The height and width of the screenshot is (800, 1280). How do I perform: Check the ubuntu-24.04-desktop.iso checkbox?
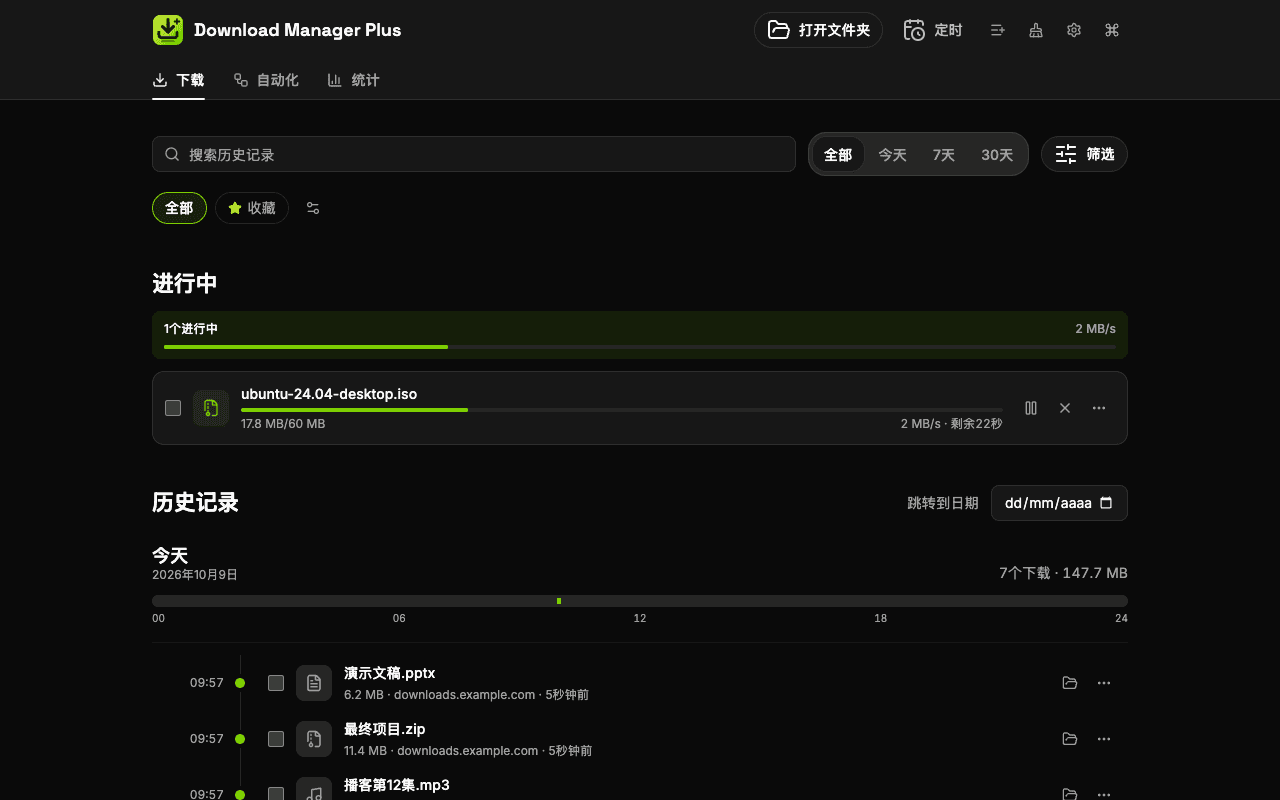[x=173, y=408]
